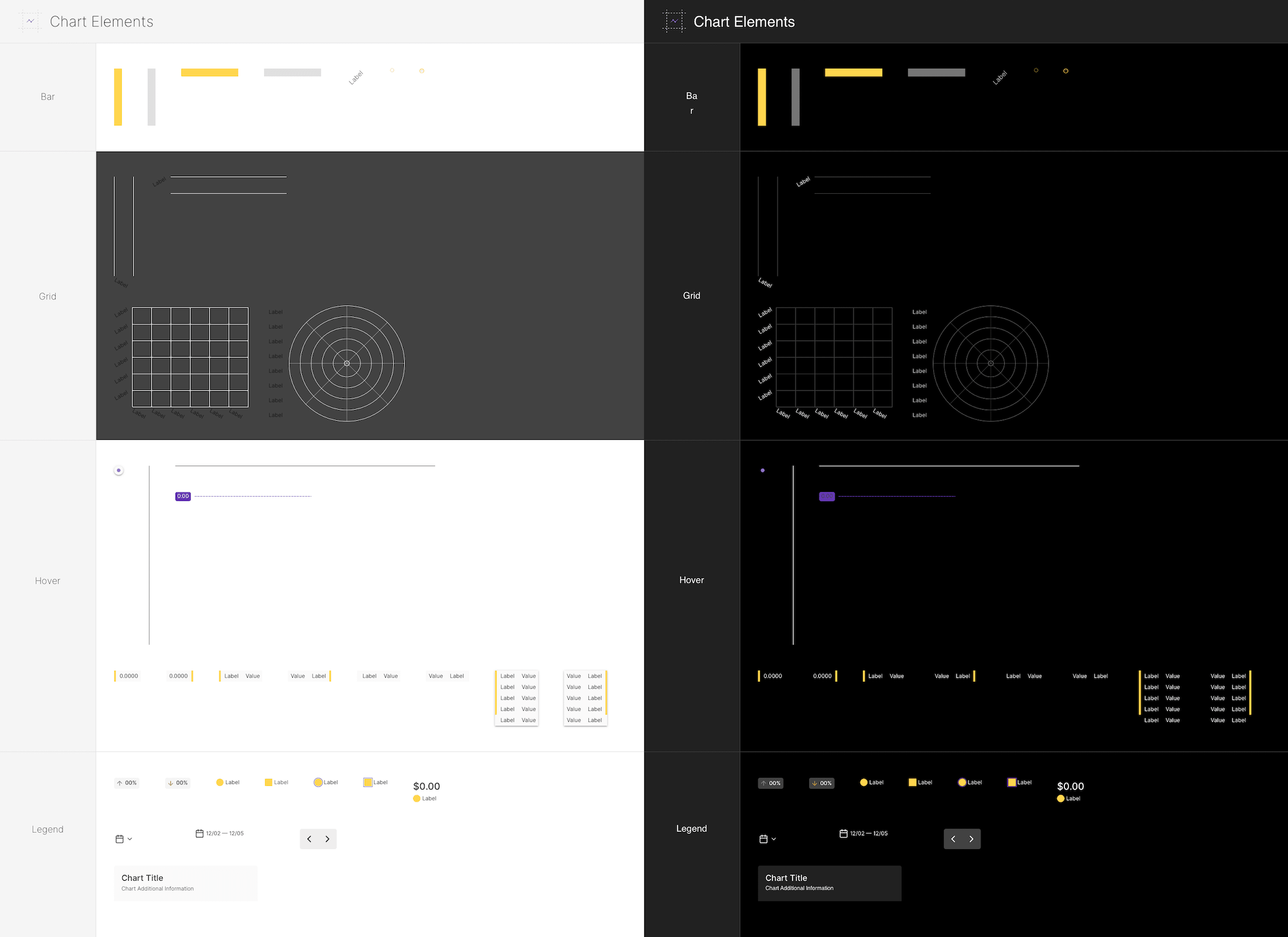
Task: Click the Chart Elements icon in dark header
Action: [674, 21]
